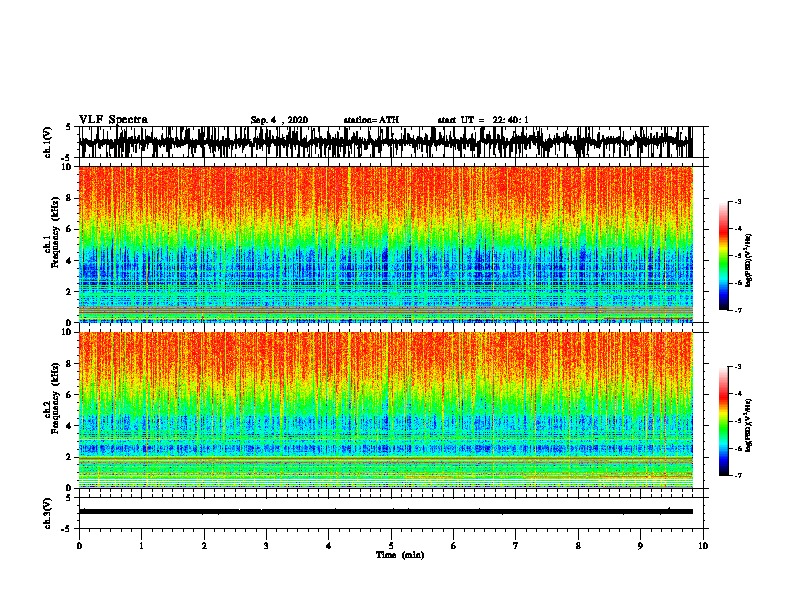Click the ch.1 voltage waveform trace panel
792x612 pixels.
pyautogui.click(x=386, y=142)
